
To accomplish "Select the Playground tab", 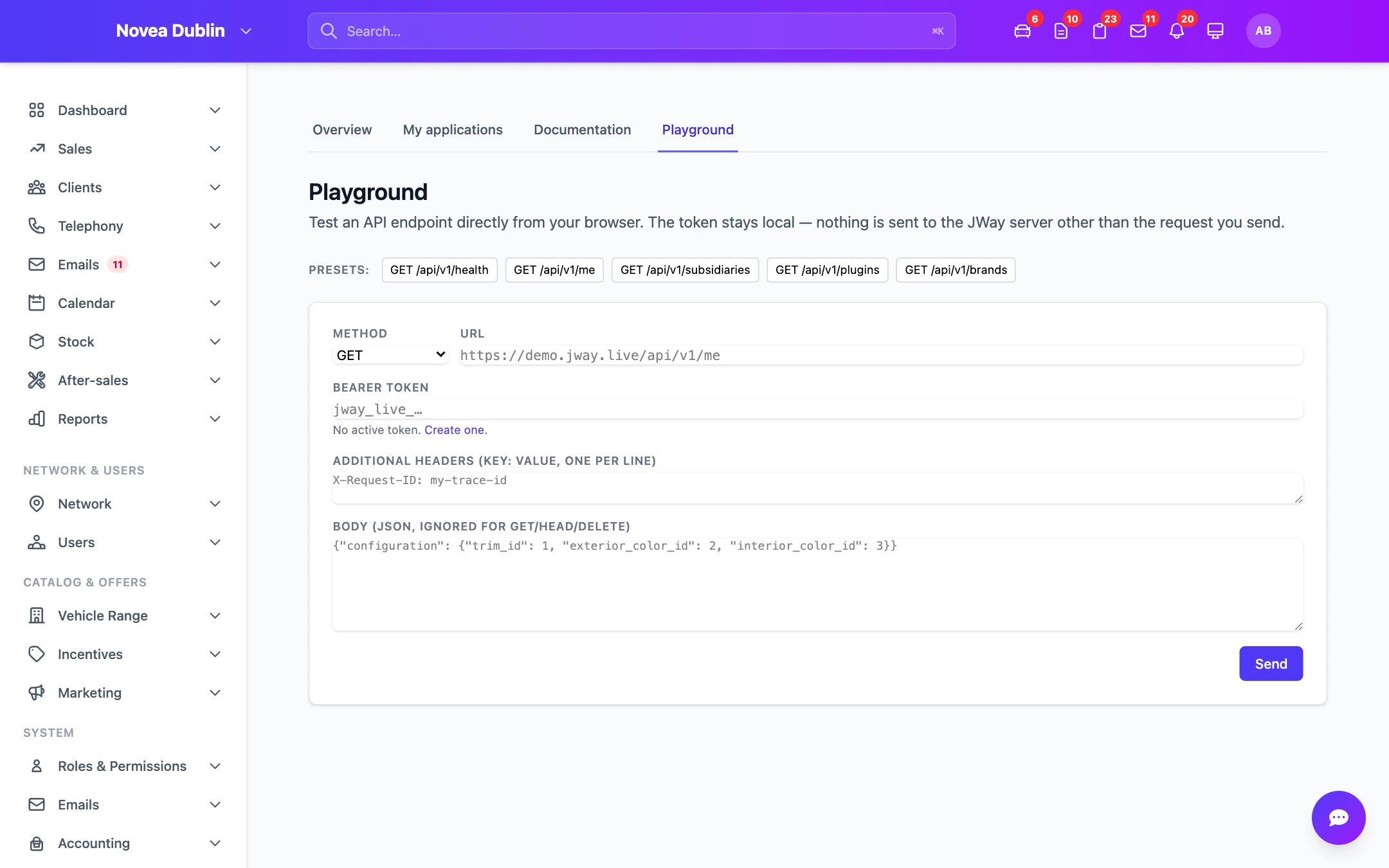I will point(698,129).
